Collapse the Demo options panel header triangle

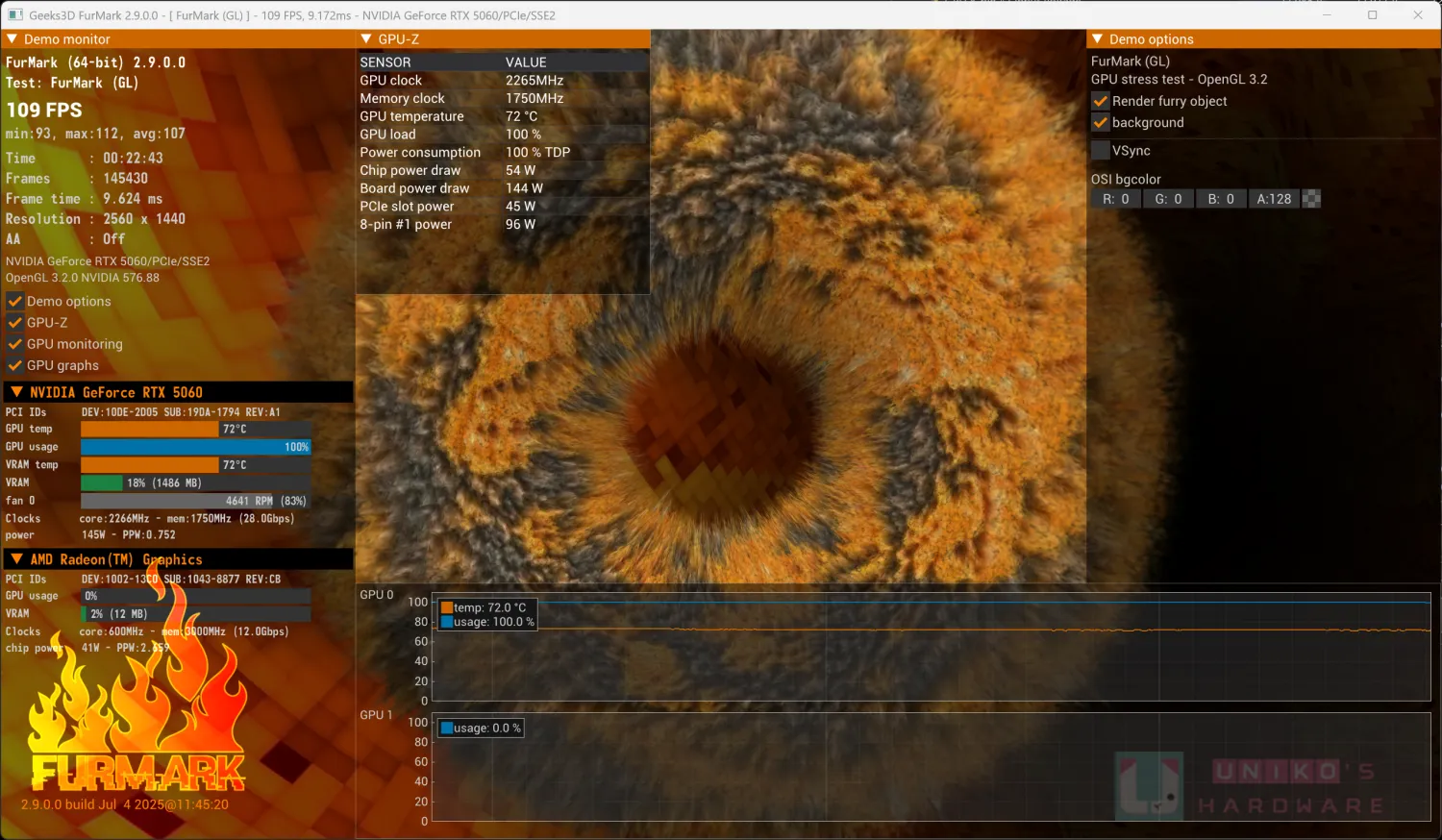click(1098, 39)
